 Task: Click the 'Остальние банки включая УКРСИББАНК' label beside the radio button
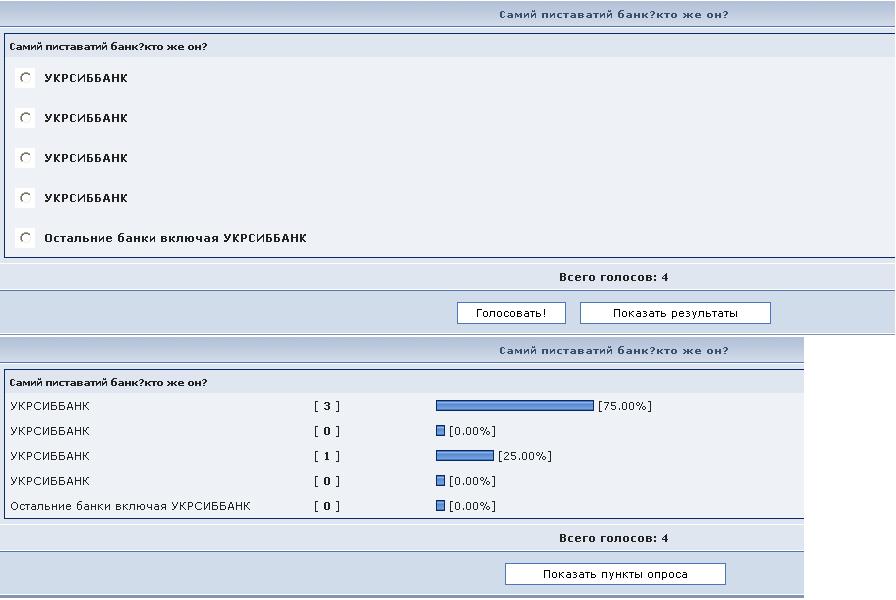175,238
